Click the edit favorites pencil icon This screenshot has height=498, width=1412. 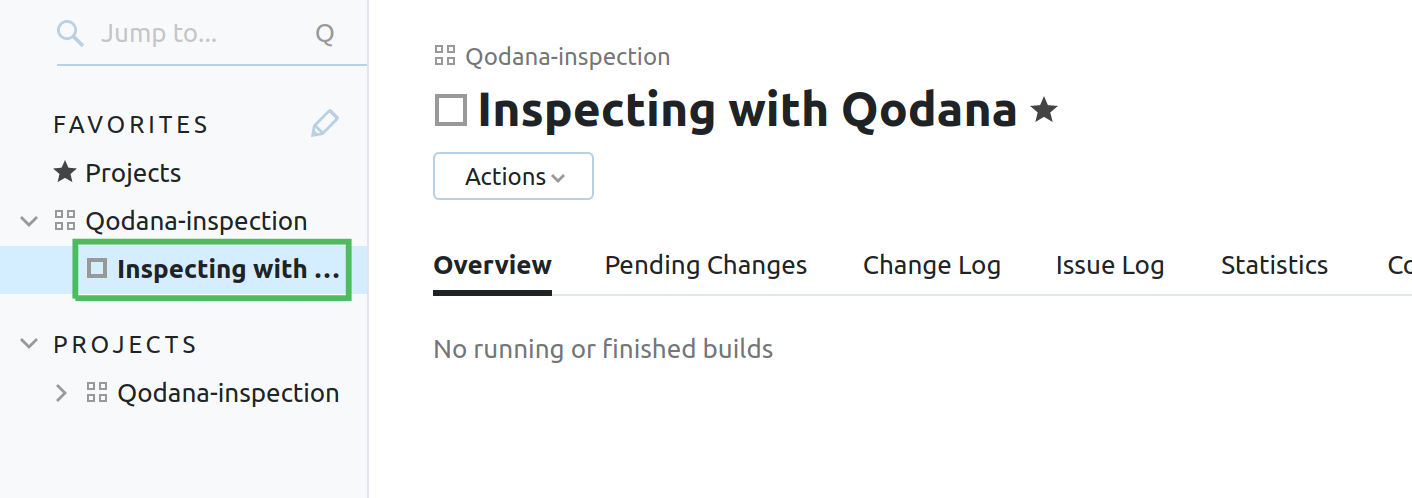pos(324,124)
